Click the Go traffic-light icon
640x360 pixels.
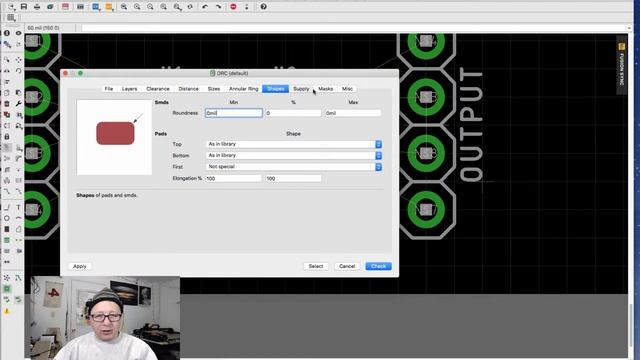247,7
